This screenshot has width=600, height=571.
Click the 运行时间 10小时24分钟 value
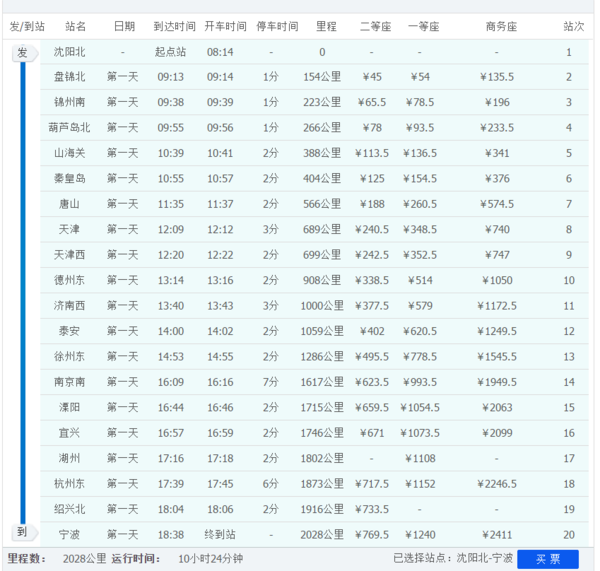(x=210, y=559)
